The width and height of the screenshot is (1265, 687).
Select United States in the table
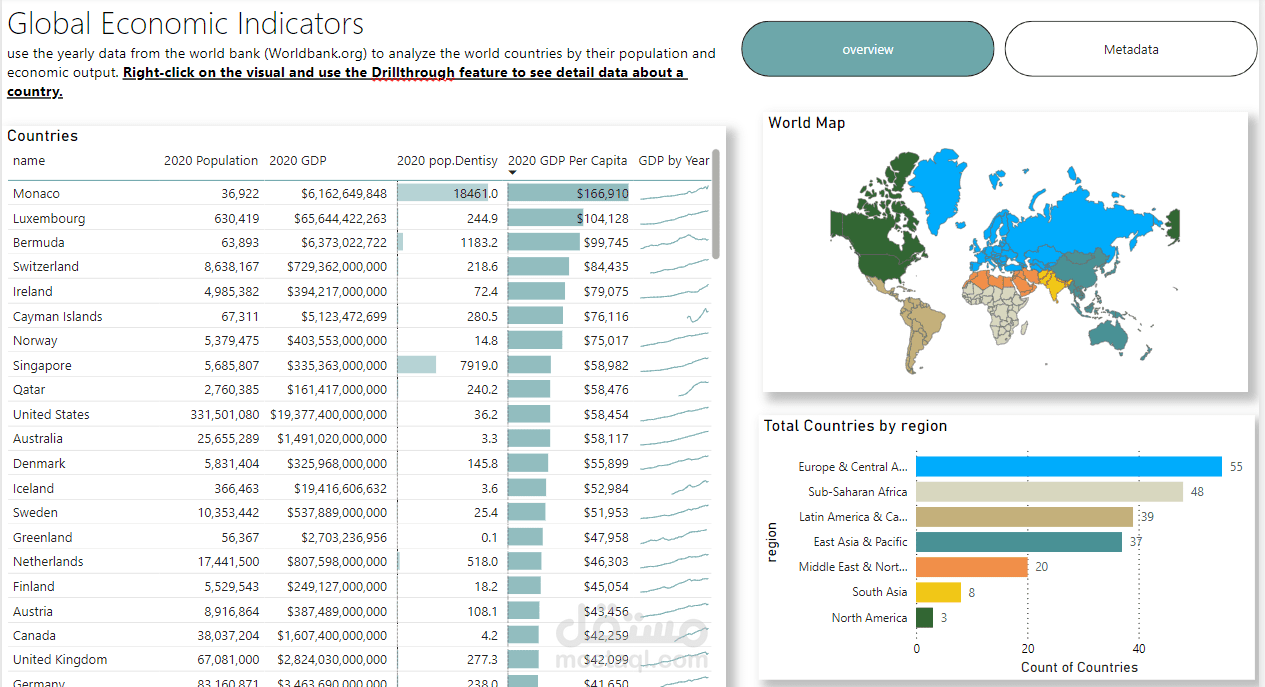click(51, 414)
